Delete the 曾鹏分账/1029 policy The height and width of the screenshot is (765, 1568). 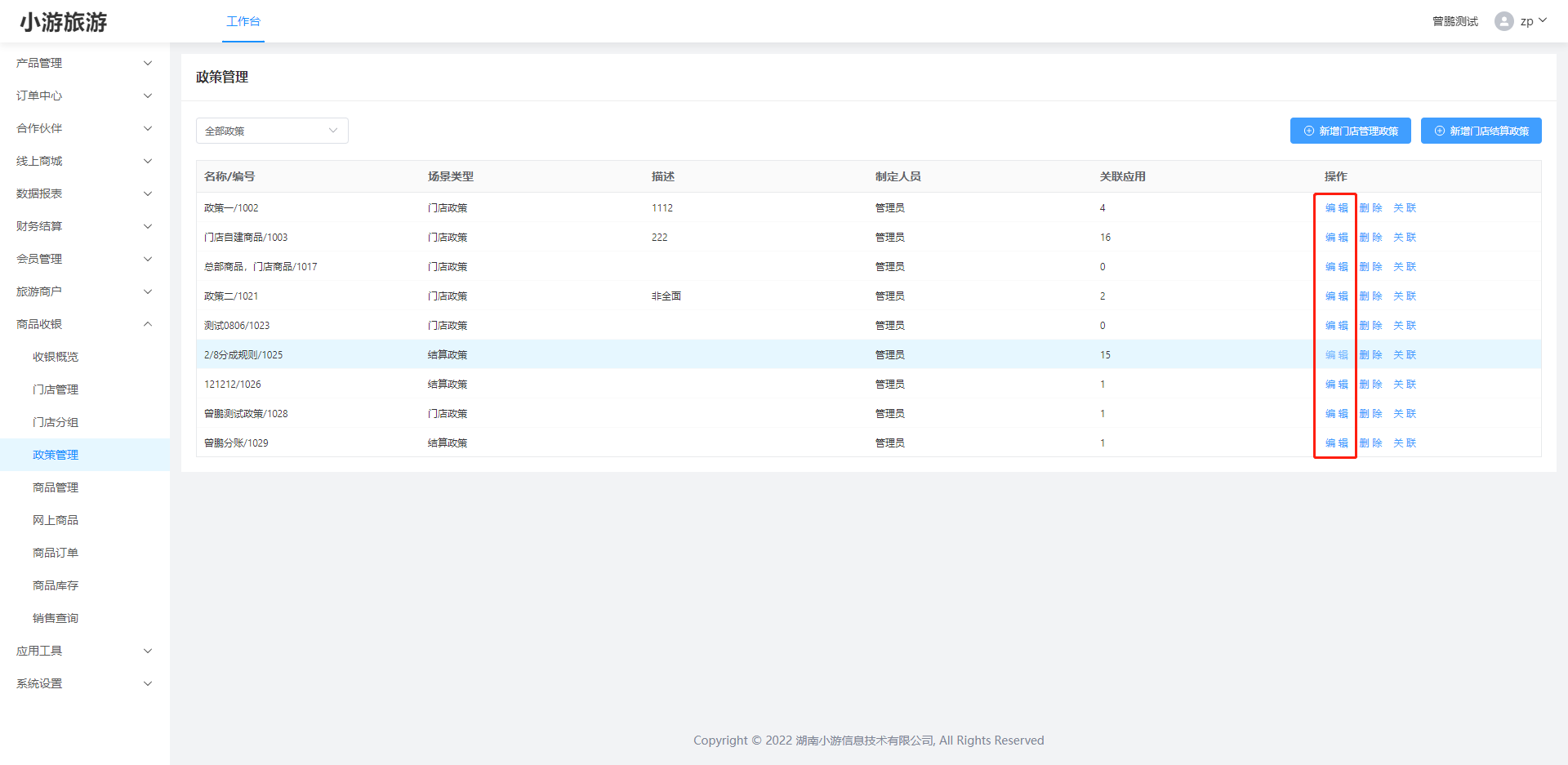[x=1370, y=443]
